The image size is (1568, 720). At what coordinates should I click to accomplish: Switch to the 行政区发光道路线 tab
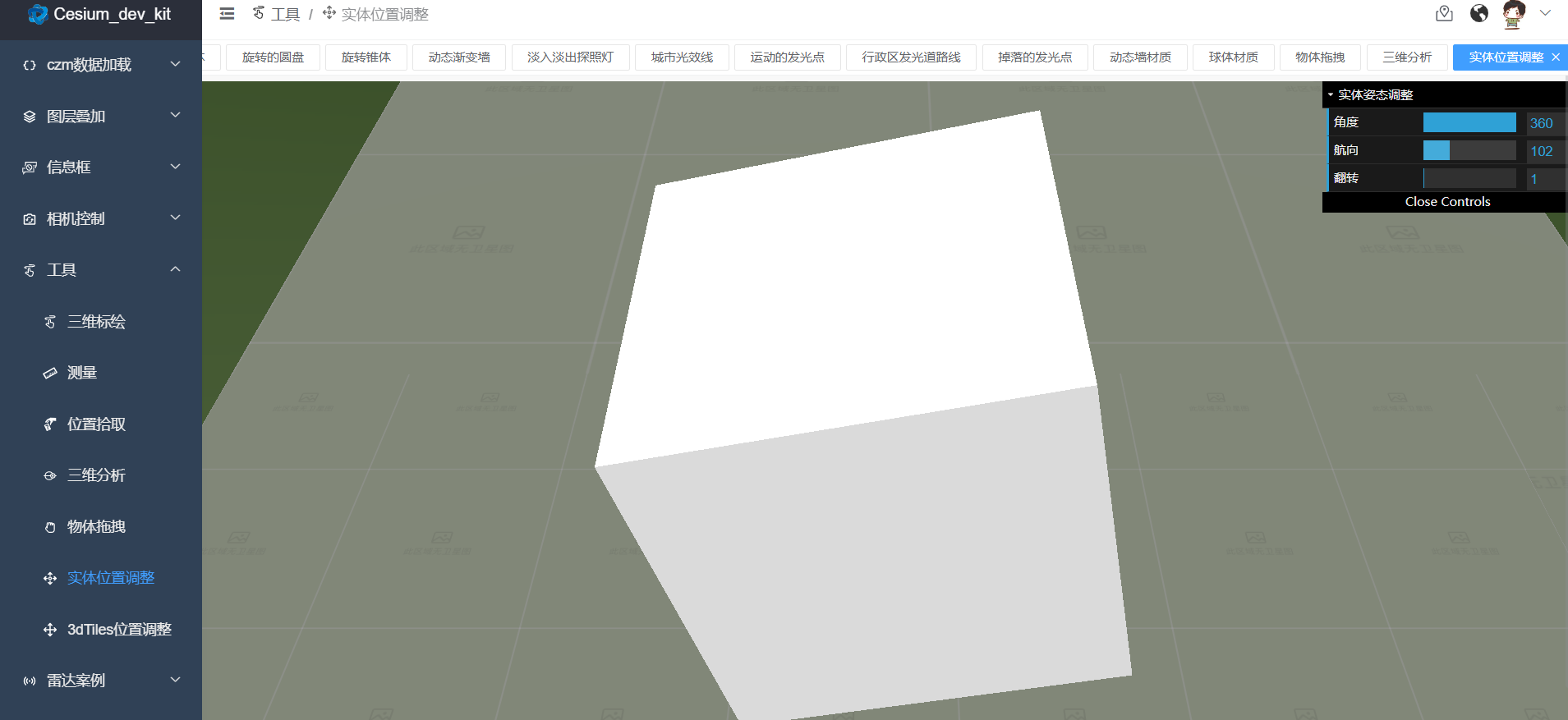click(911, 57)
